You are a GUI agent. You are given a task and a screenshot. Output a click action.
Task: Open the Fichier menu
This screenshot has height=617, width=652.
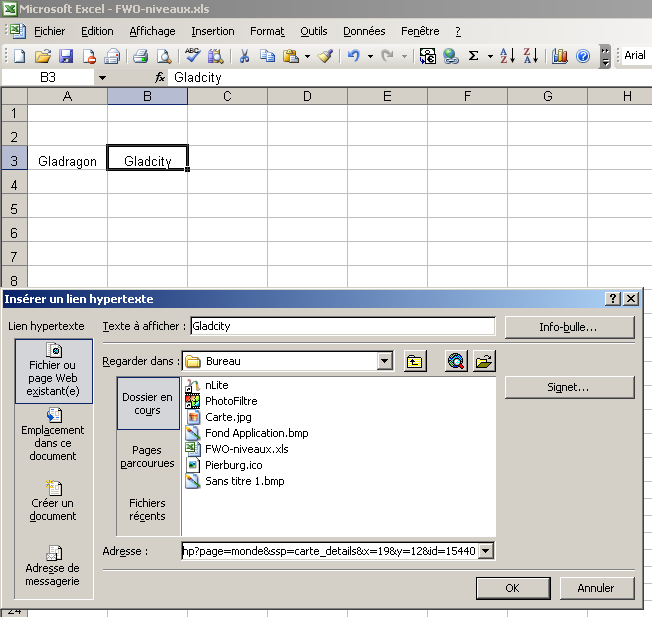coord(49,31)
